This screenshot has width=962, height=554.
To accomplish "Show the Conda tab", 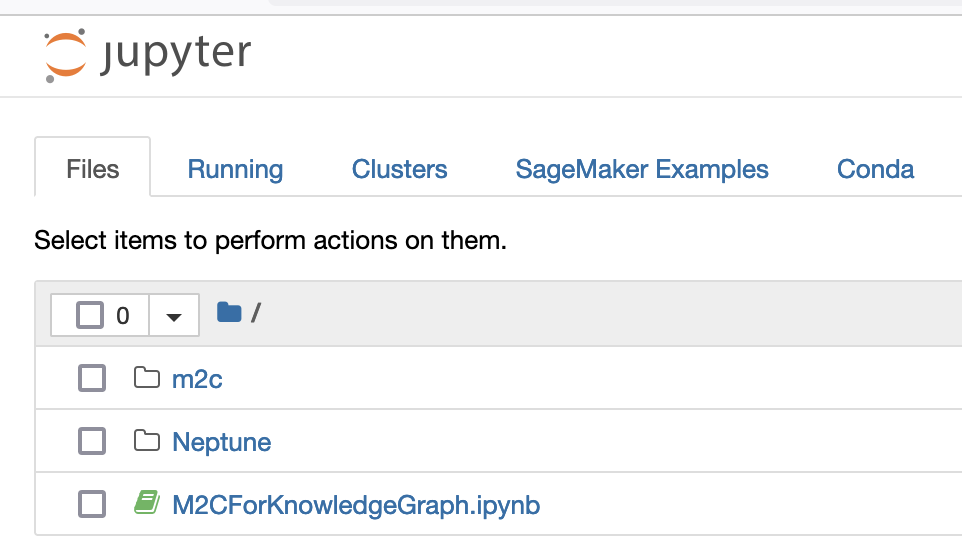I will (875, 169).
